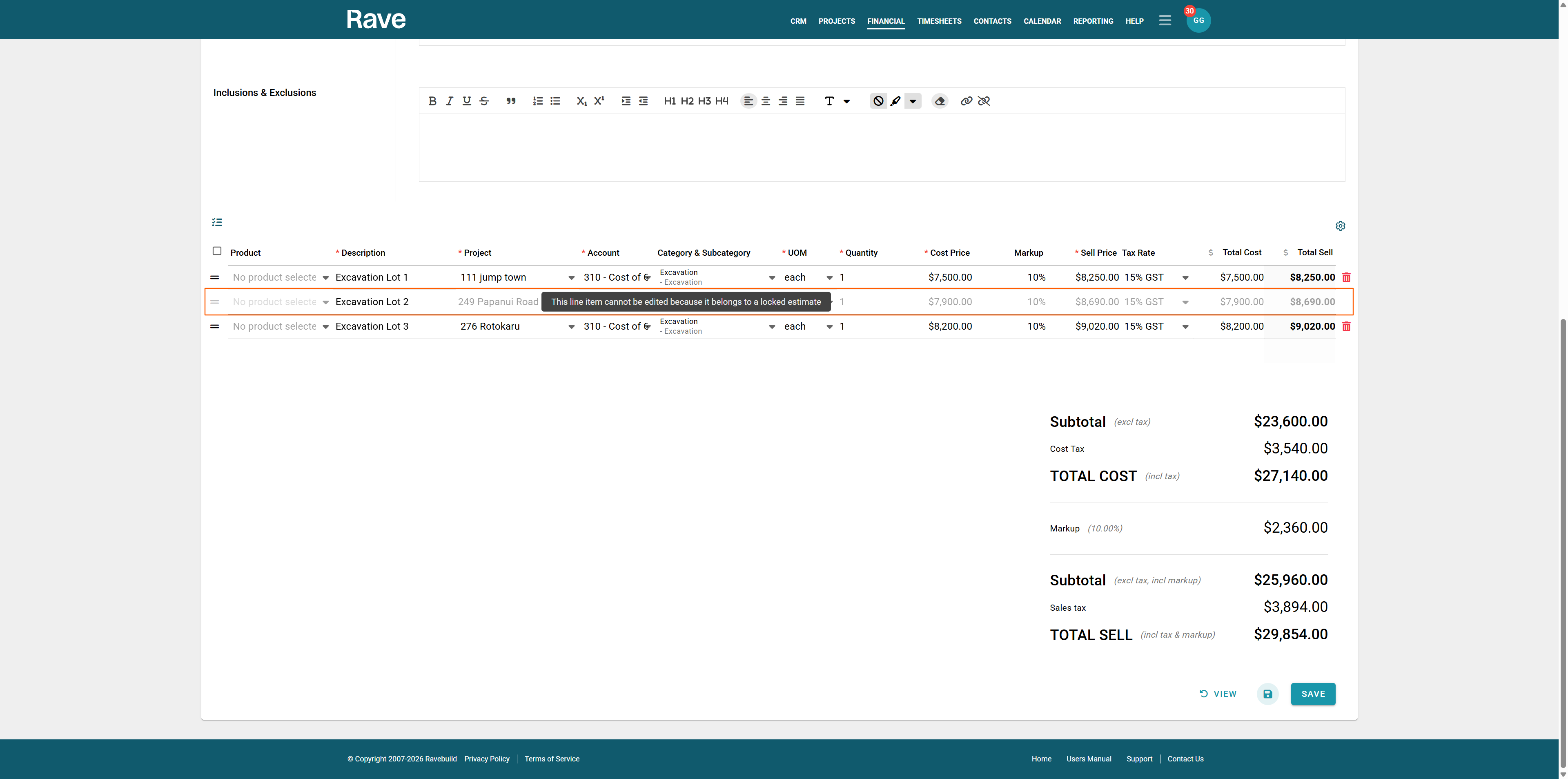This screenshot has width=1568, height=779.
Task: Expand Tax Rate dropdown for Lot 3
Action: (x=1185, y=327)
